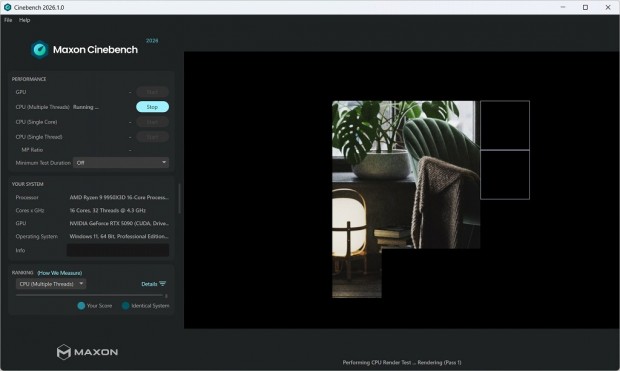Click the disabled GPU Start button

tap(152, 92)
